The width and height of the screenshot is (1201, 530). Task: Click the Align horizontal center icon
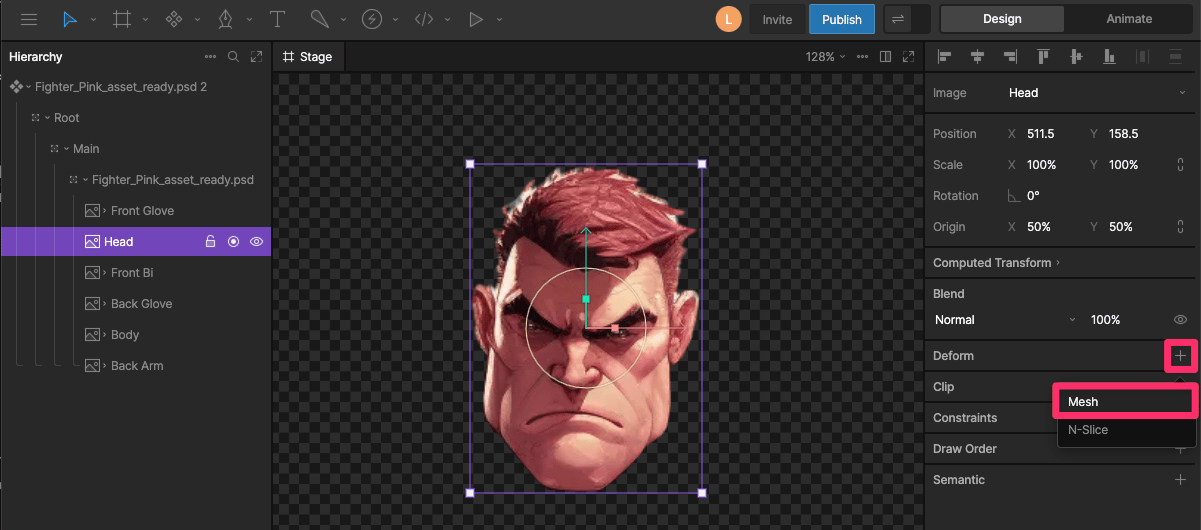click(x=977, y=57)
